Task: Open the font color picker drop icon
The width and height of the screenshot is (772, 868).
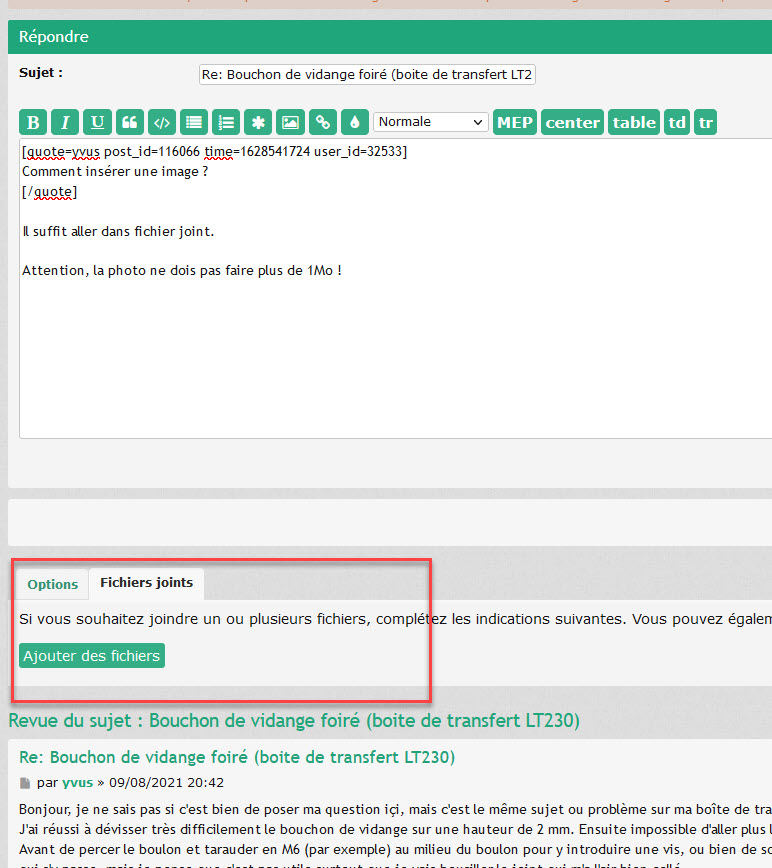Action: click(x=354, y=123)
